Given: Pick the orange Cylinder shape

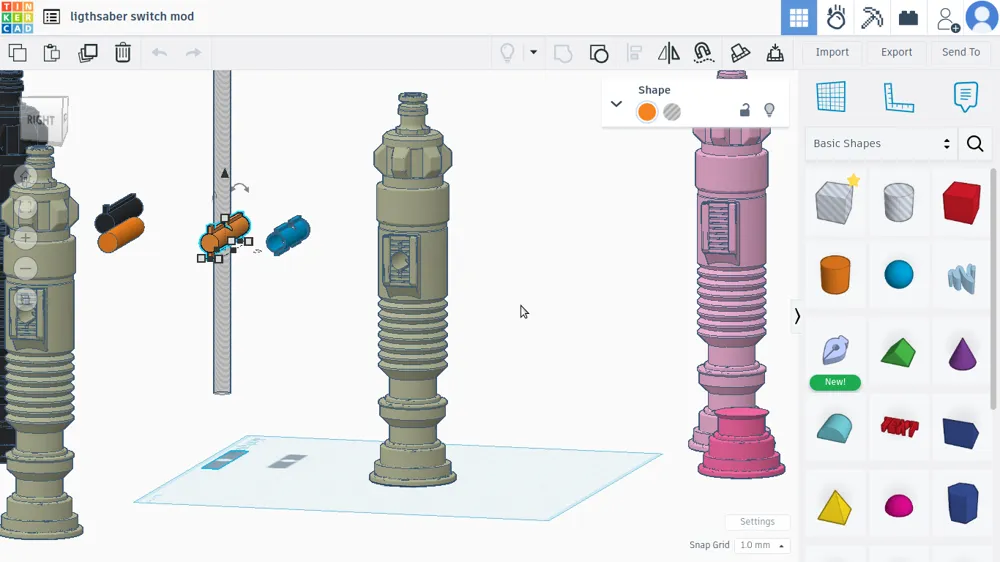Looking at the screenshot, I should click(835, 274).
